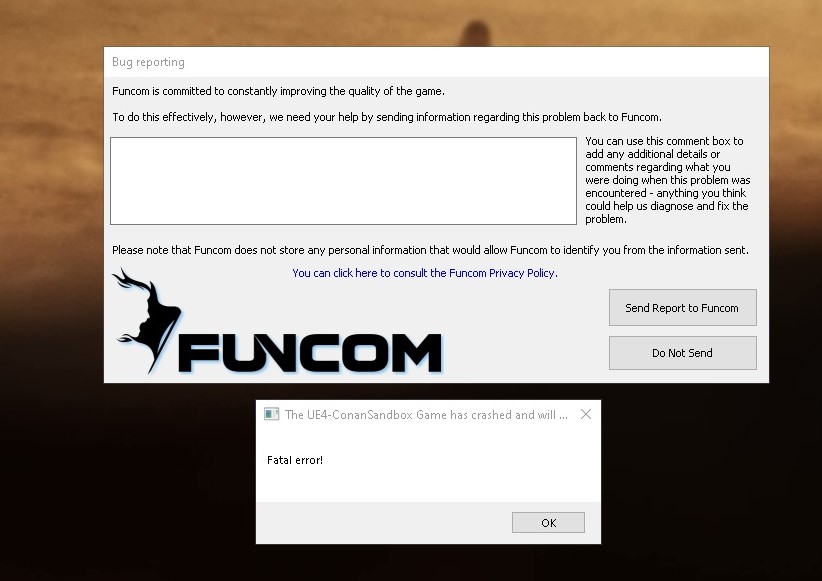This screenshot has height=581, width=822.
Task: Click the Funcom flaming head silhouette emblem
Action: coord(147,320)
